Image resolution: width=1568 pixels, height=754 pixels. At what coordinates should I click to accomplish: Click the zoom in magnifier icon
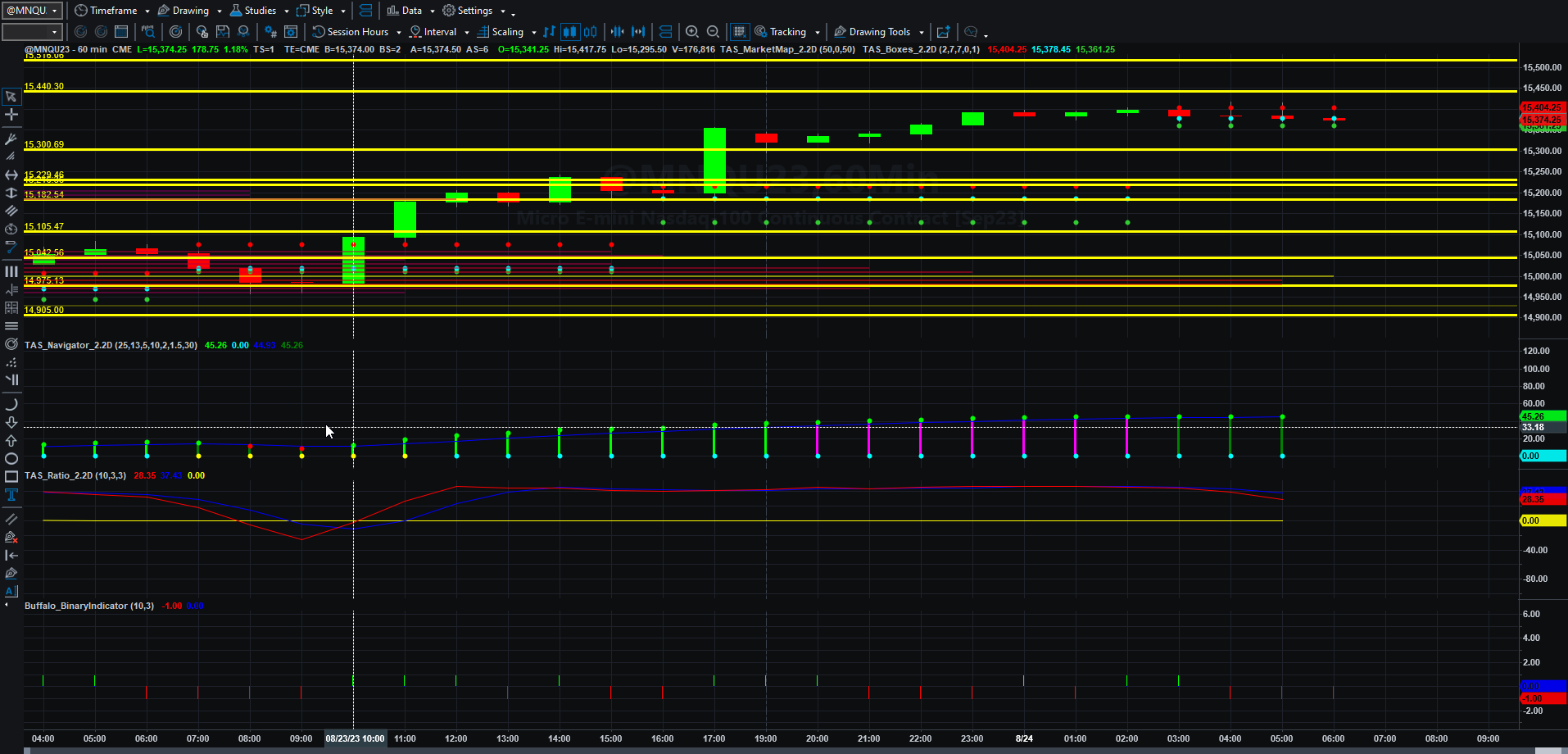tap(692, 32)
